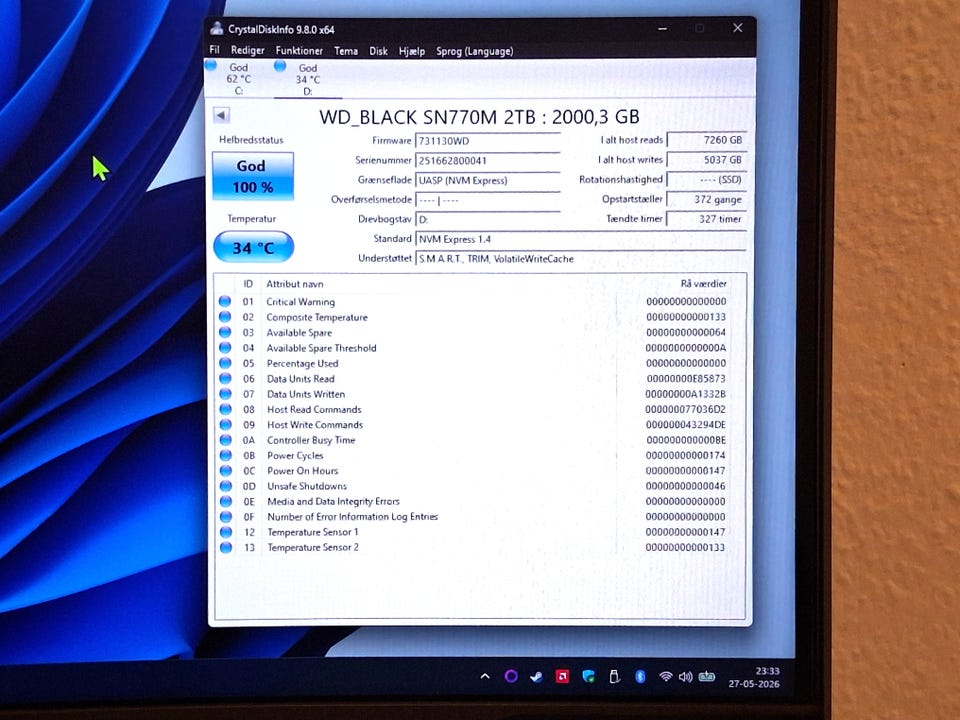Open the Tema menu
This screenshot has height=720, width=960.
[346, 51]
